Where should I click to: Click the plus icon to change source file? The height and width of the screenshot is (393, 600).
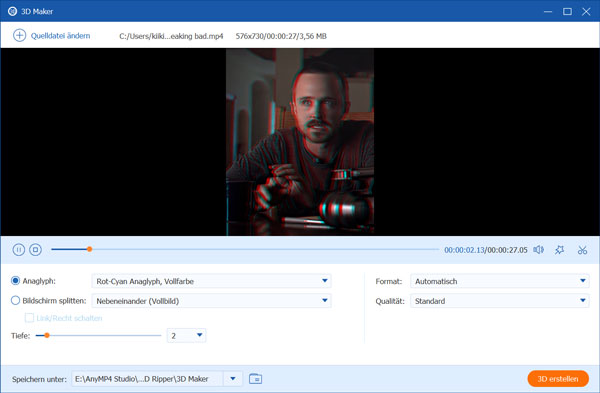tap(19, 36)
